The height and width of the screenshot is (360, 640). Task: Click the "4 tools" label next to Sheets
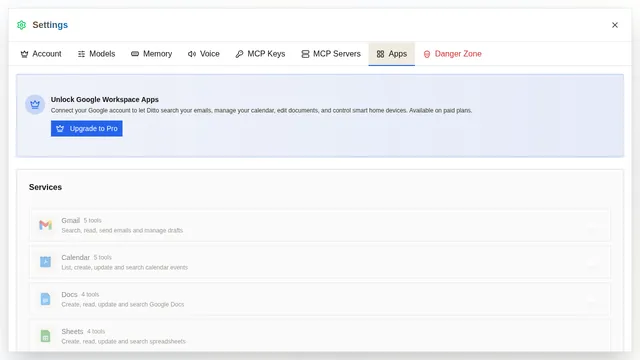[x=96, y=331]
